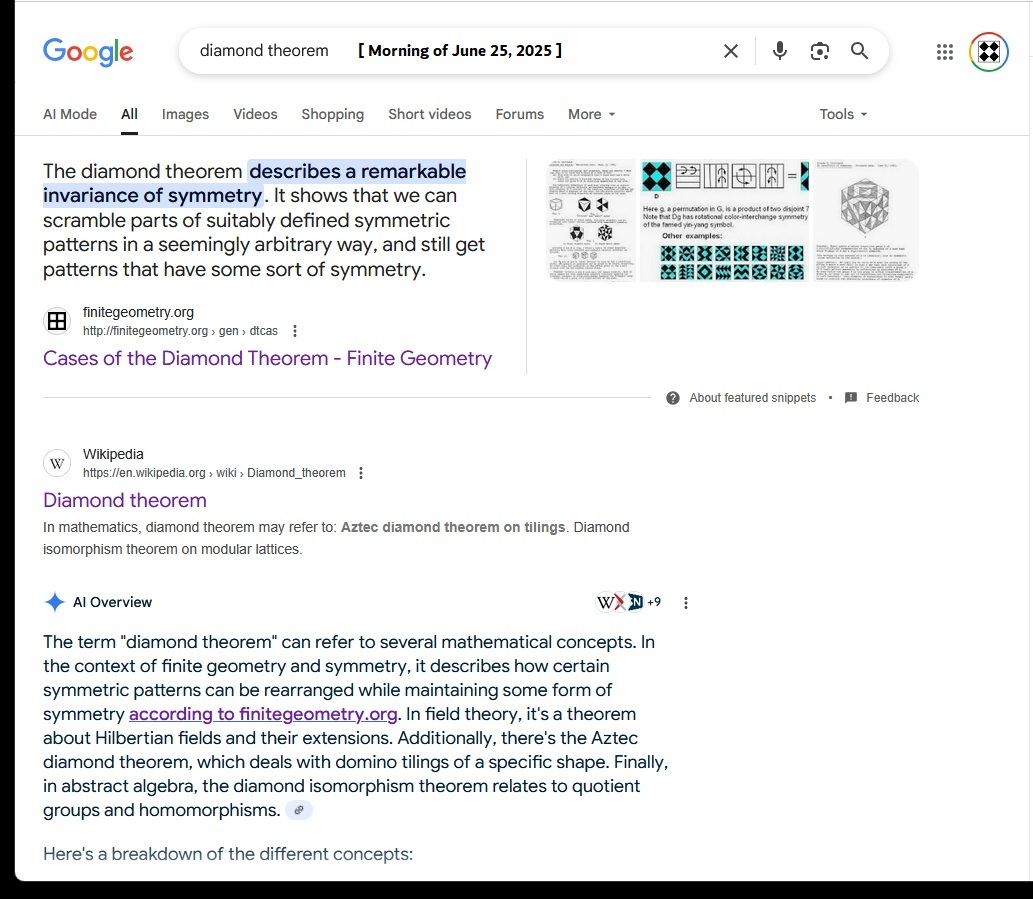Start voice search with the microphone icon
Image resolution: width=1033 pixels, height=899 pixels.
pyautogui.click(x=780, y=51)
